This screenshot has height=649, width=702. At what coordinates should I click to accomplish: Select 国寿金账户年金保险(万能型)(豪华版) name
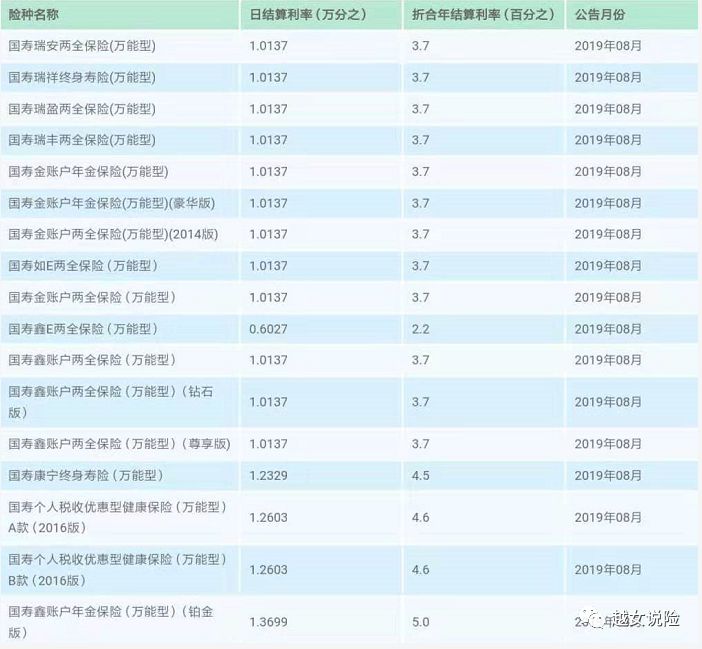click(111, 203)
